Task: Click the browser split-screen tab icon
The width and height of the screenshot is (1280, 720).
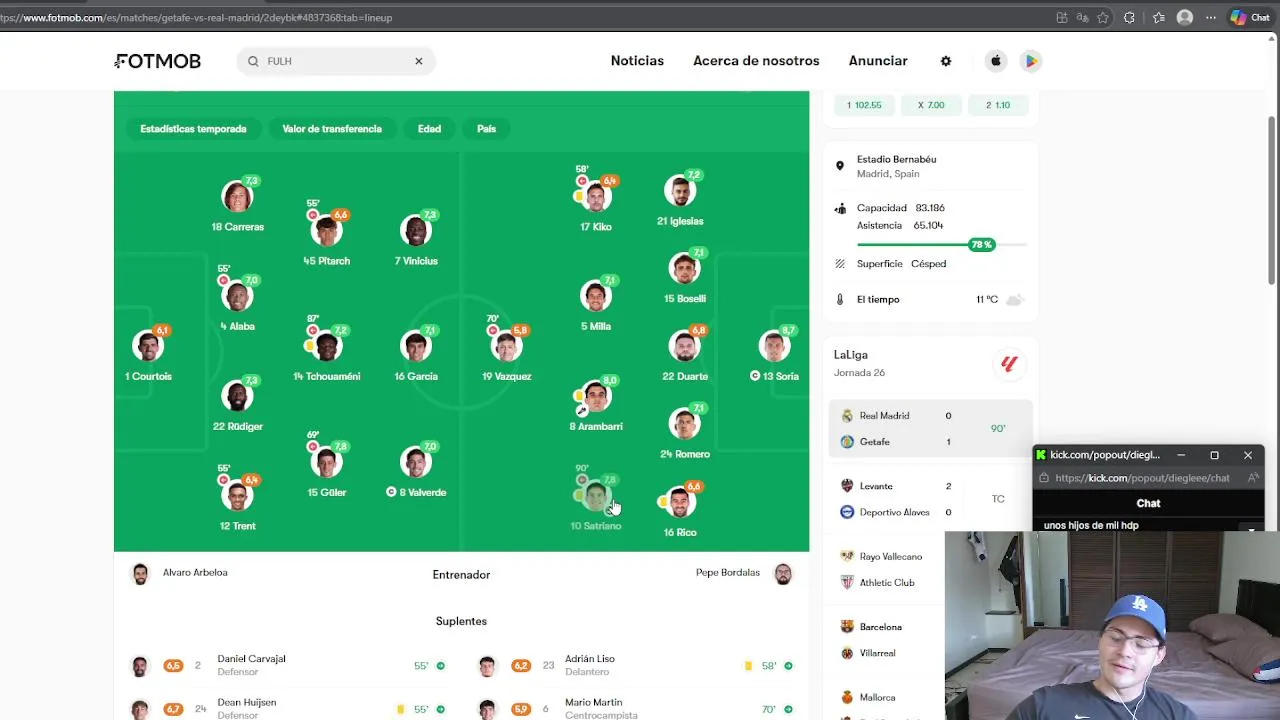Action: point(1062,17)
